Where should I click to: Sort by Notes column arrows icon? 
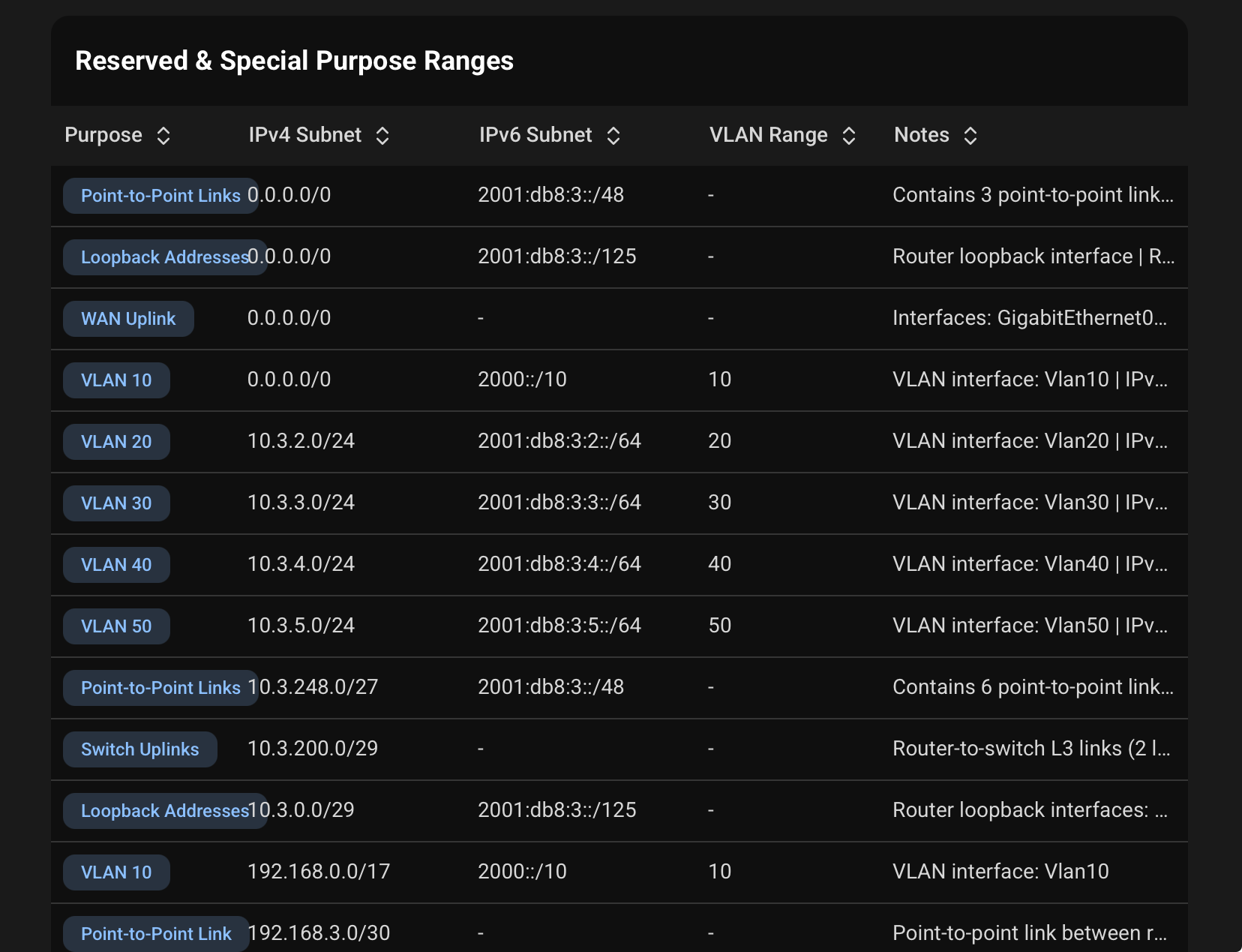[970, 136]
